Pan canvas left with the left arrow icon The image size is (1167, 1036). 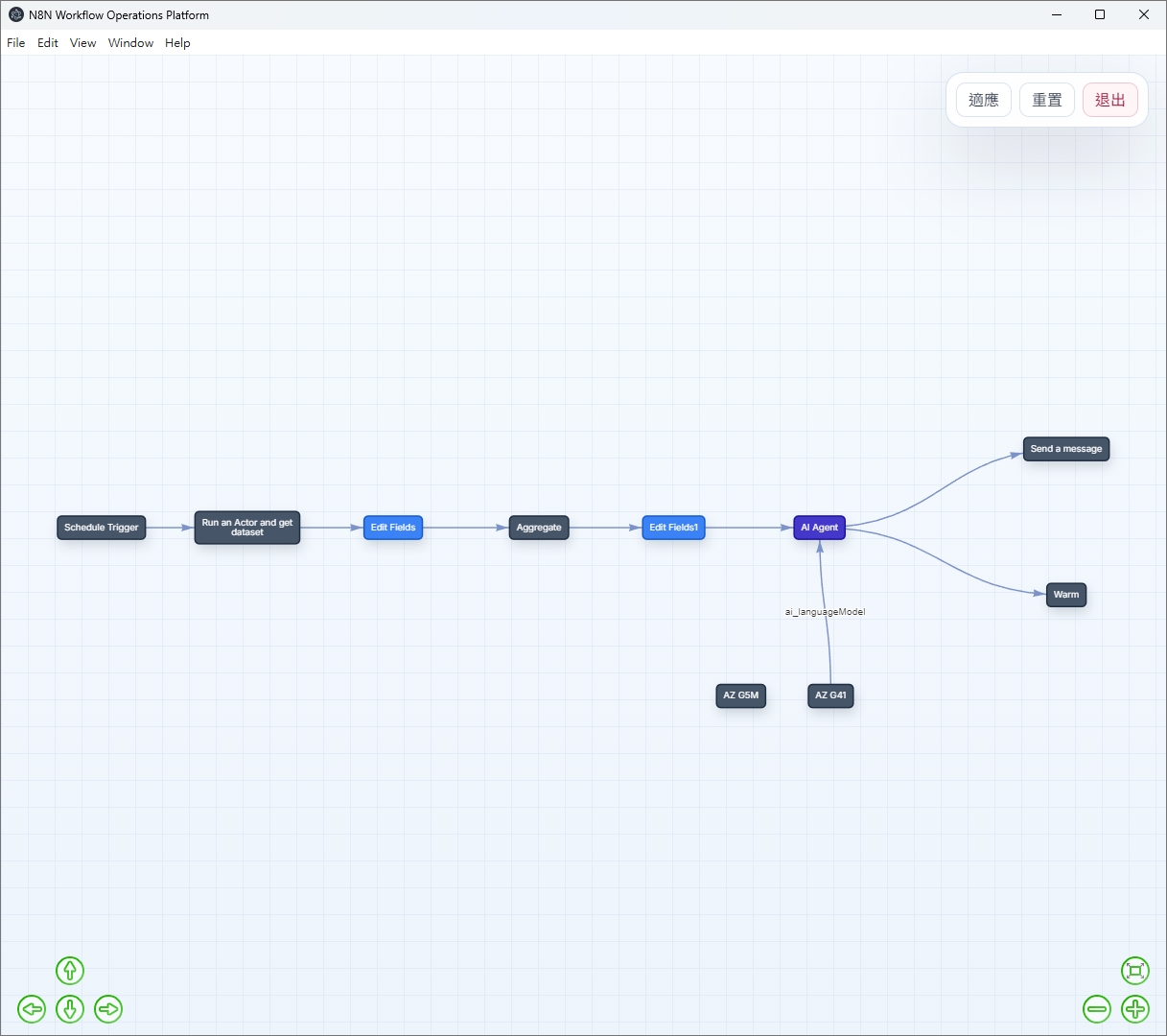[32, 1009]
